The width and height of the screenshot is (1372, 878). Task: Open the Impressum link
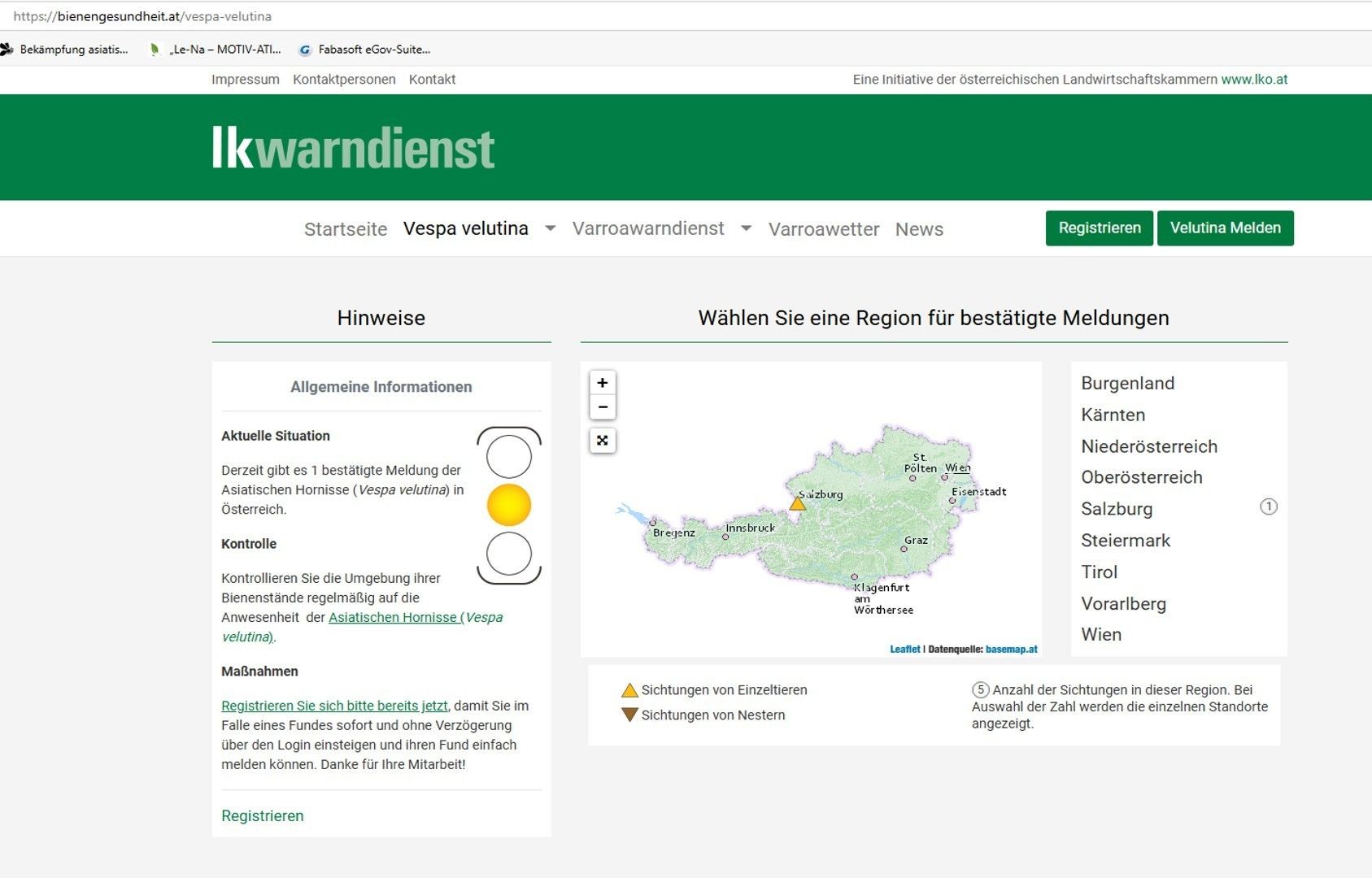click(x=245, y=80)
